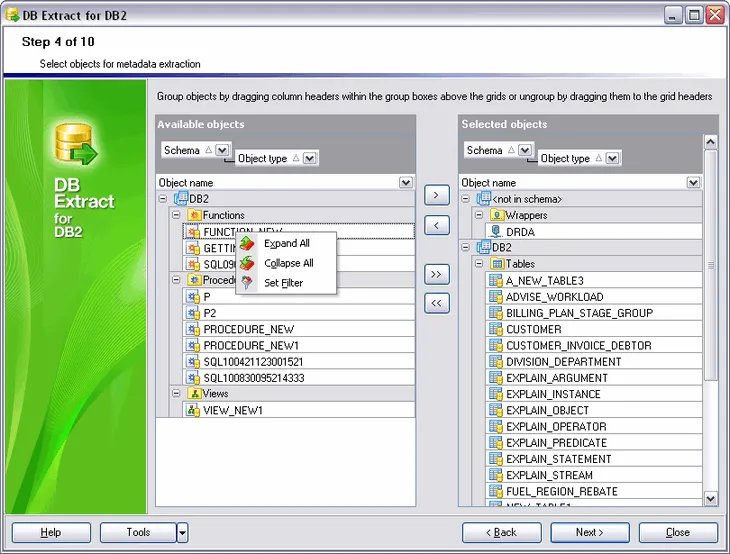Collapse the Wrappers group
Viewport: 730px width, 554px height.
pos(479,215)
